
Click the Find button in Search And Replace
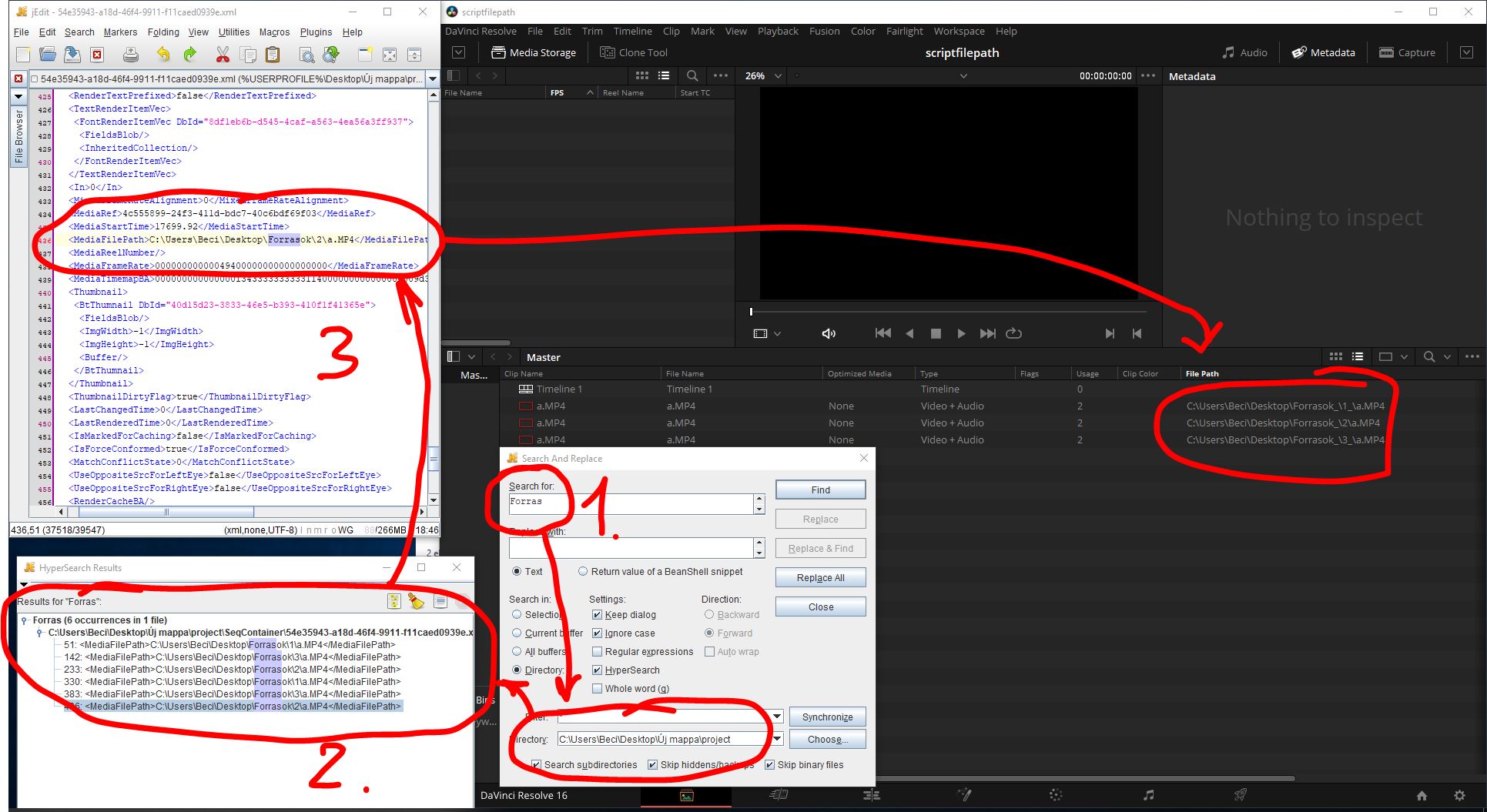point(820,490)
